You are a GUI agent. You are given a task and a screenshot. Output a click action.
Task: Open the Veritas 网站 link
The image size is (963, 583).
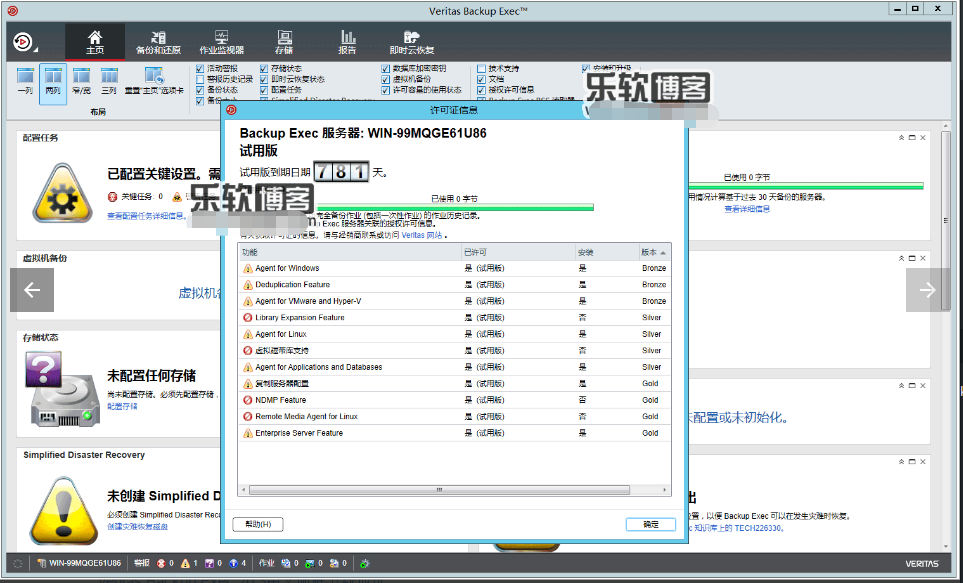click(x=422, y=235)
